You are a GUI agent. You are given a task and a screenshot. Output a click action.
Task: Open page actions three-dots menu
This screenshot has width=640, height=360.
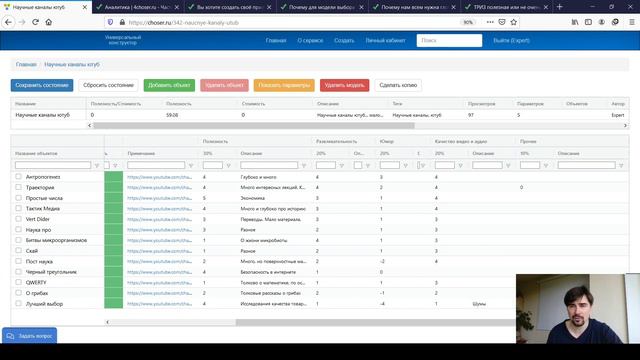tap(490, 22)
